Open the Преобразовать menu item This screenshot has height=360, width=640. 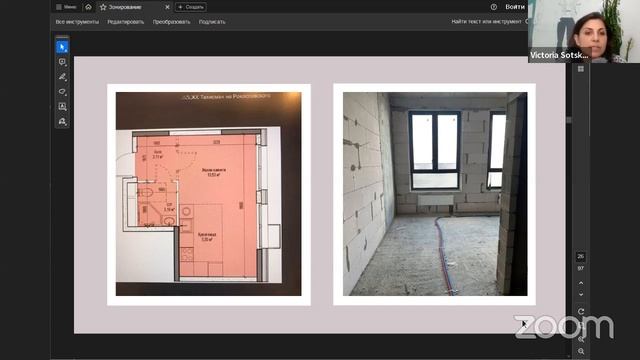(171, 22)
